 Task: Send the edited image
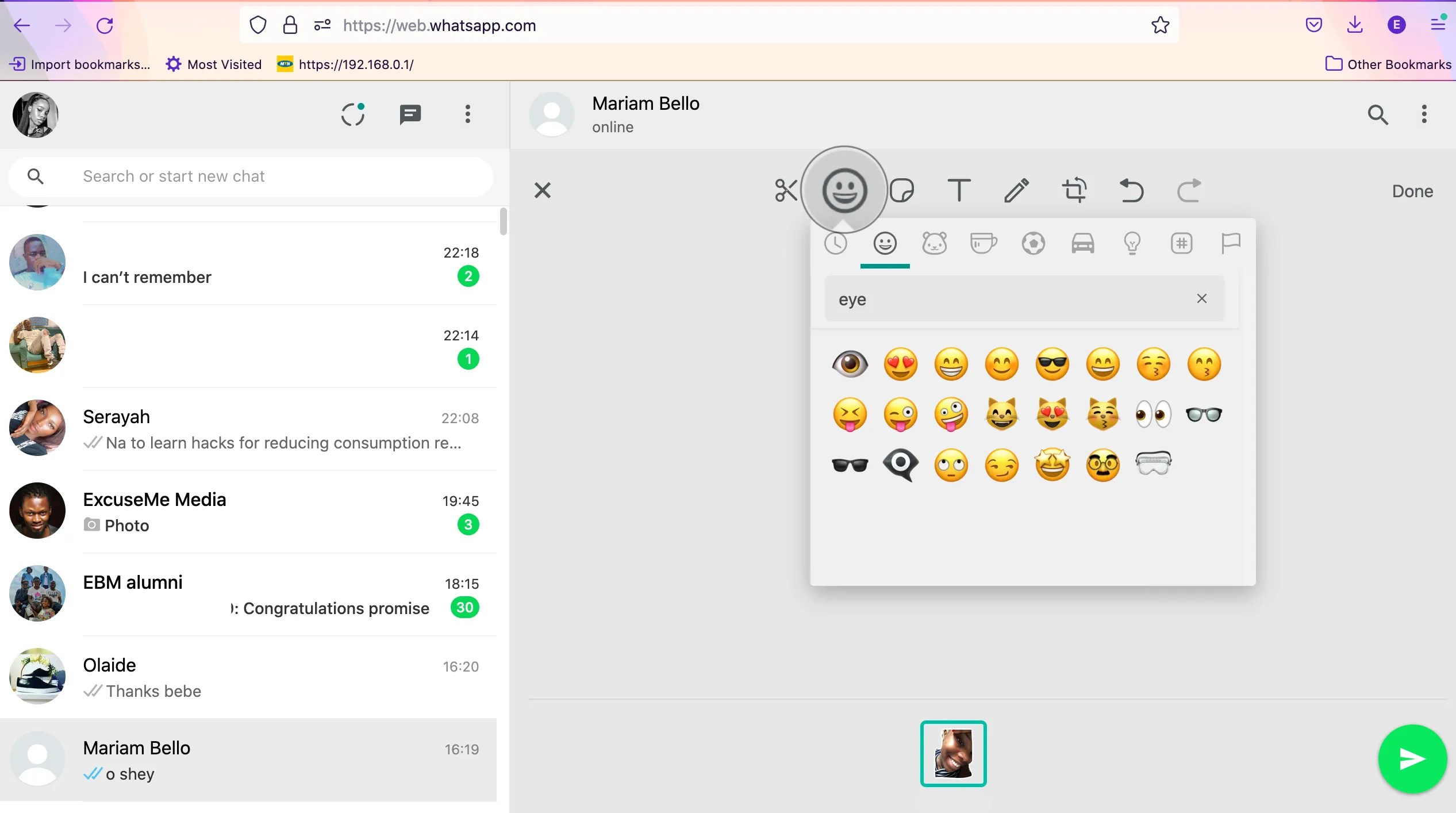click(x=1412, y=759)
